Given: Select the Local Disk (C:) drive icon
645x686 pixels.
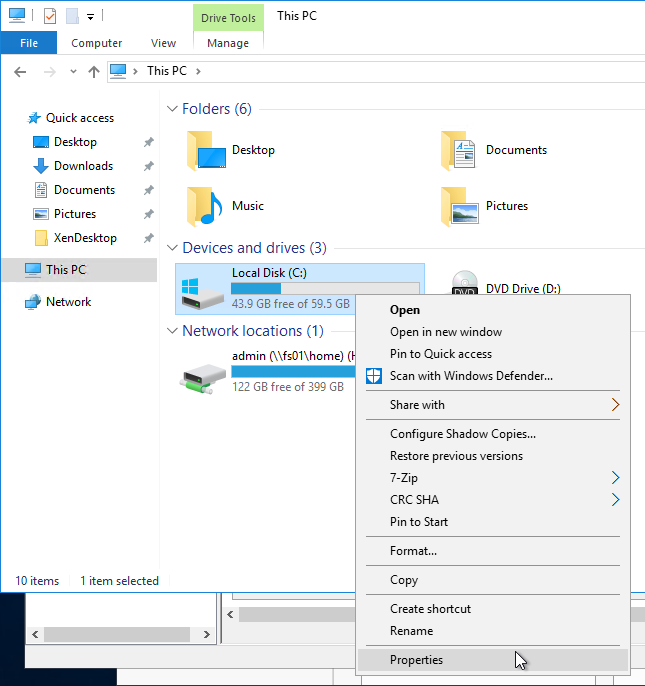Looking at the screenshot, I should (203, 293).
